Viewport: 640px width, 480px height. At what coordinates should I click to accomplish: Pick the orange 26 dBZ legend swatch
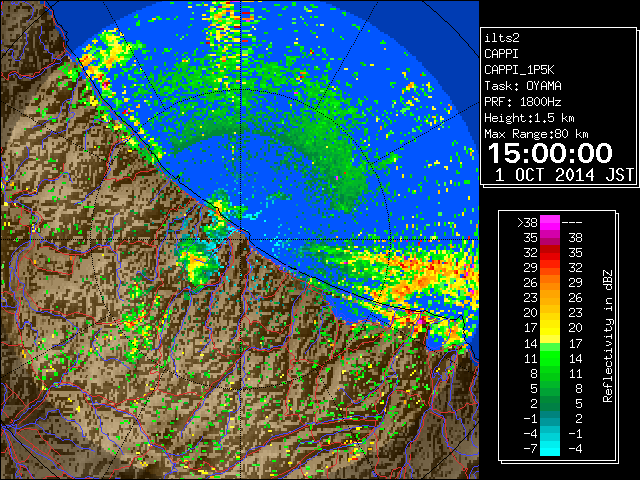550,282
